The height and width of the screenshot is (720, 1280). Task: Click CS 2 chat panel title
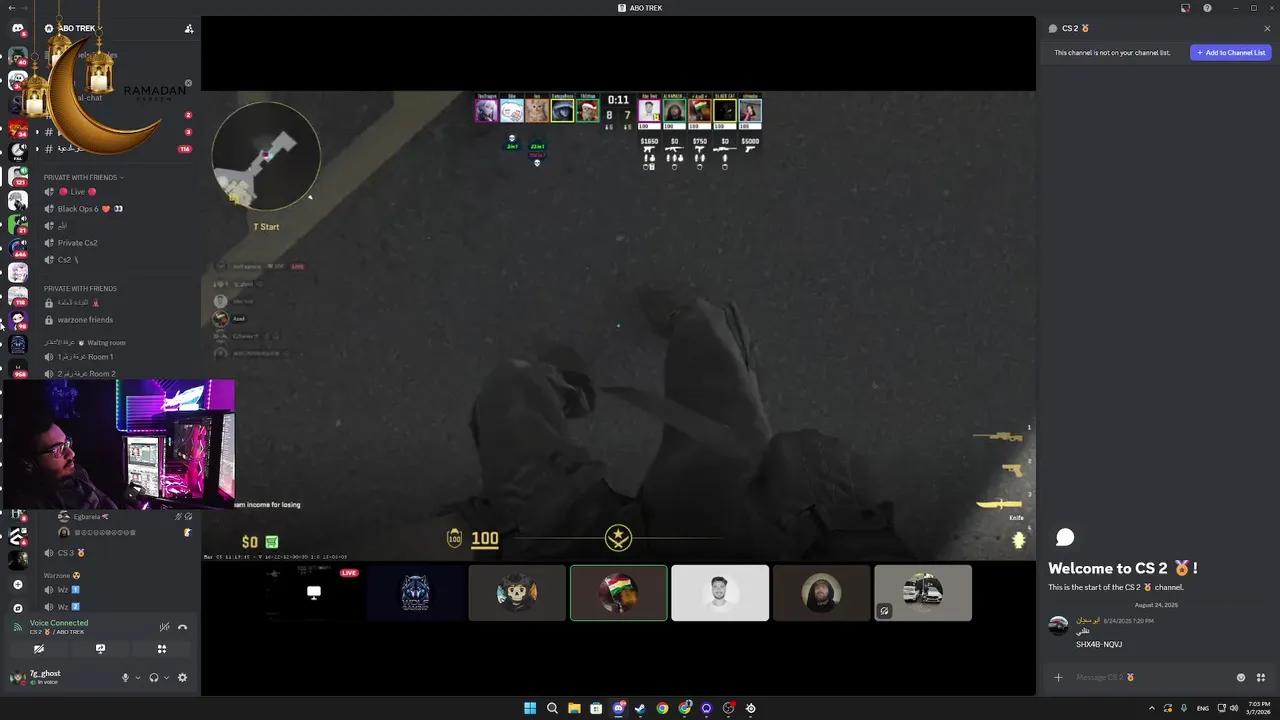1075,28
